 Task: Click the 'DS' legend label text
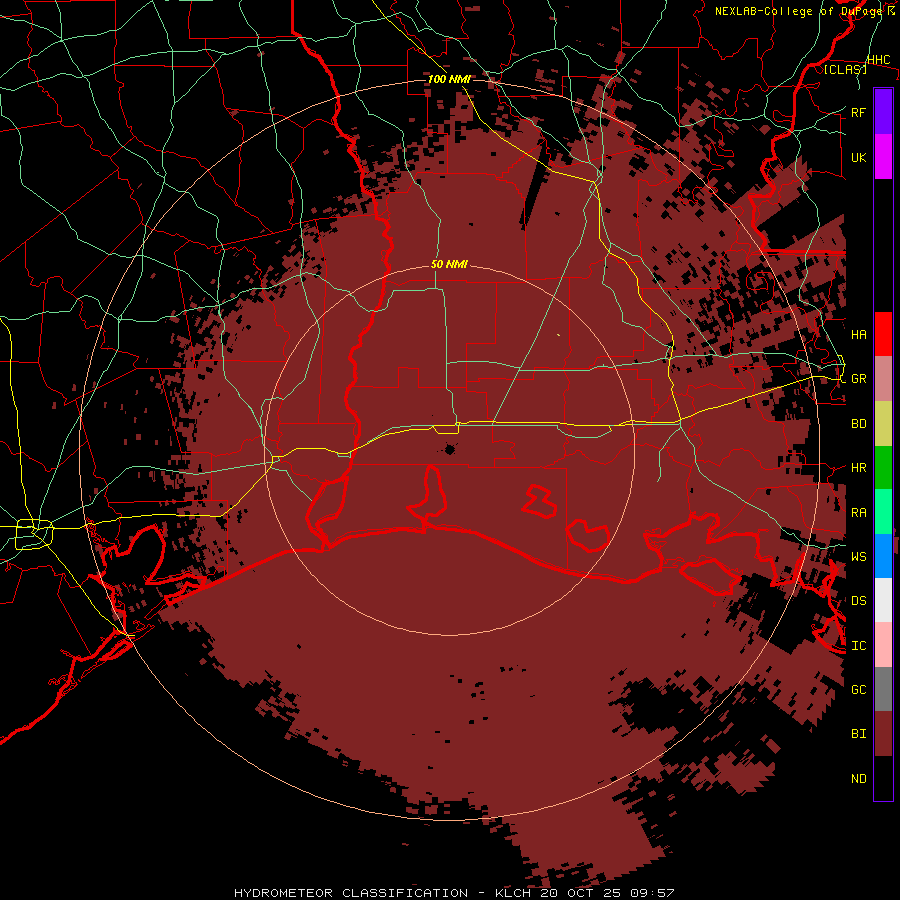tap(858, 601)
